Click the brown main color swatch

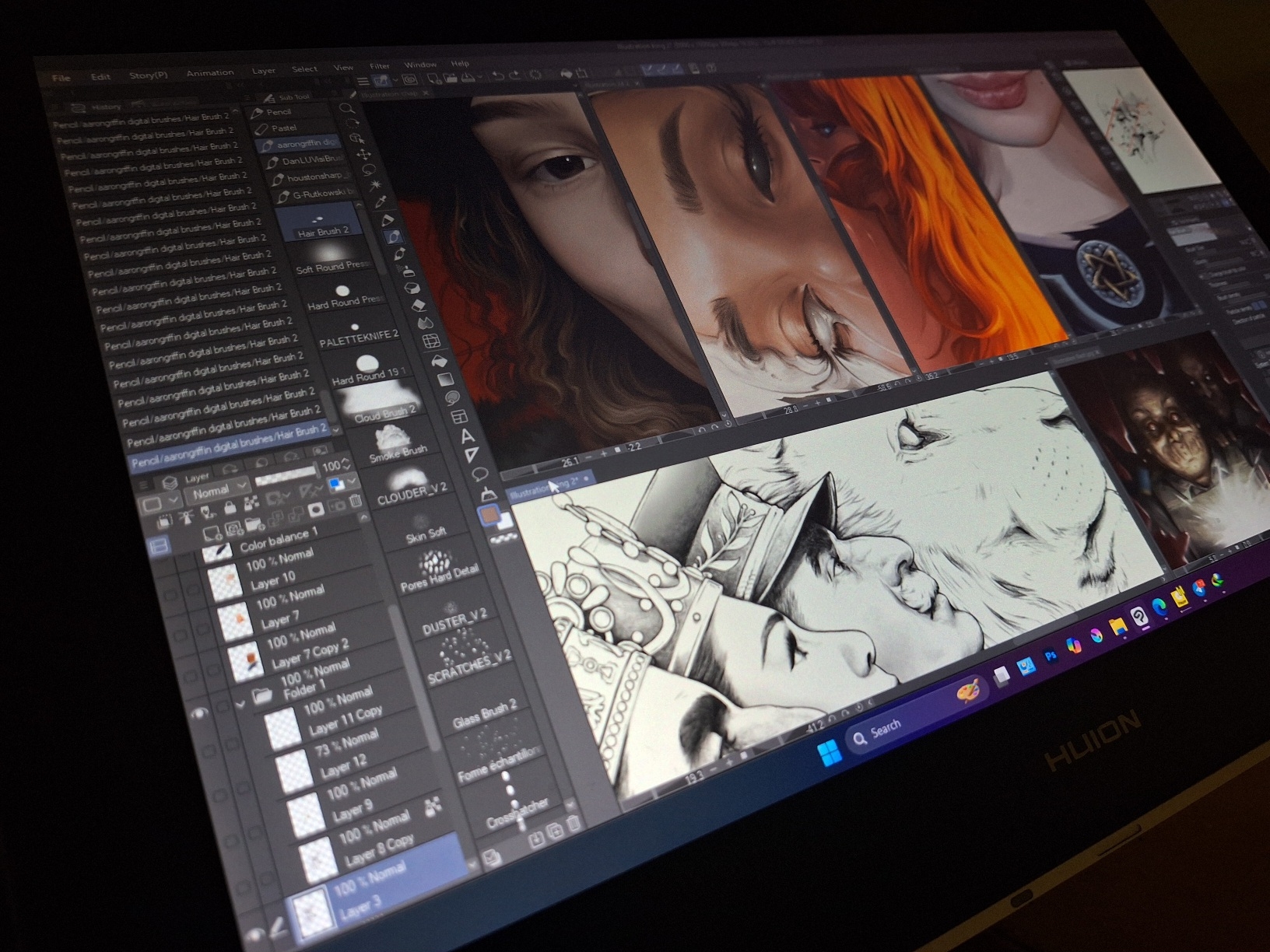tap(489, 516)
